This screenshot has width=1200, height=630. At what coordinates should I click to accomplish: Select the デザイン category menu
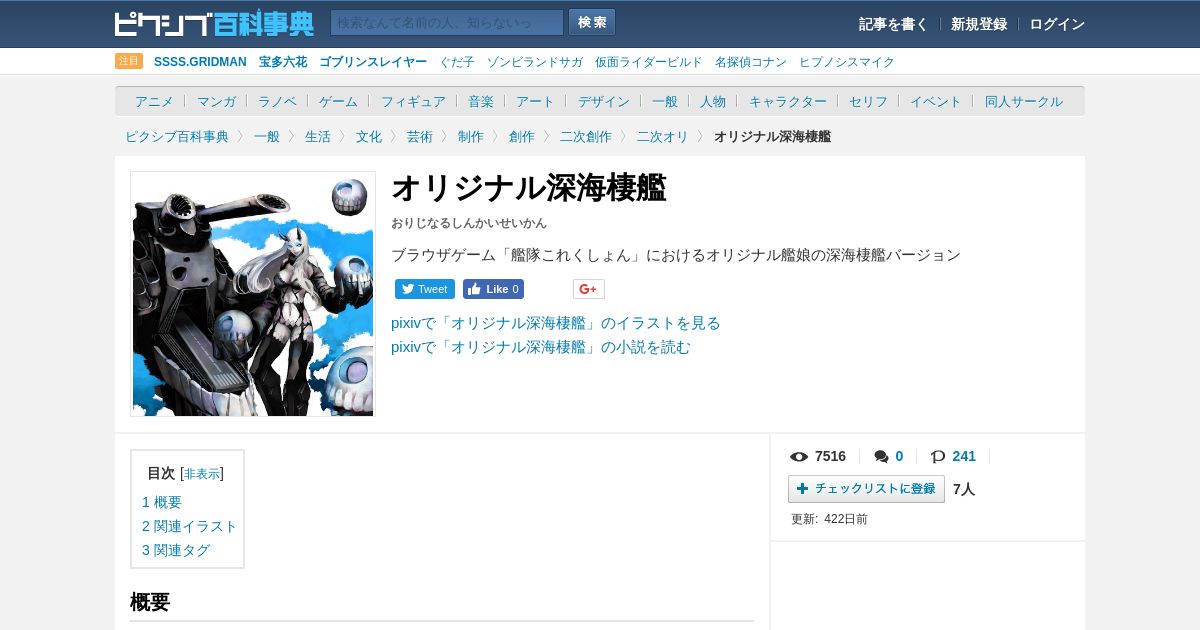[x=603, y=101]
